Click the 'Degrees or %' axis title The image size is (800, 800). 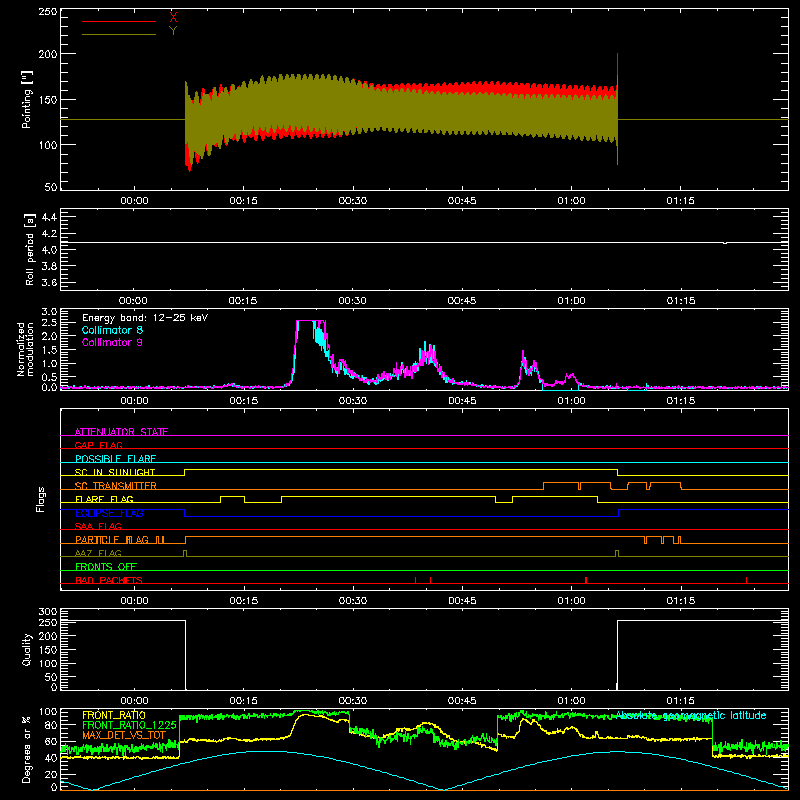(27, 749)
